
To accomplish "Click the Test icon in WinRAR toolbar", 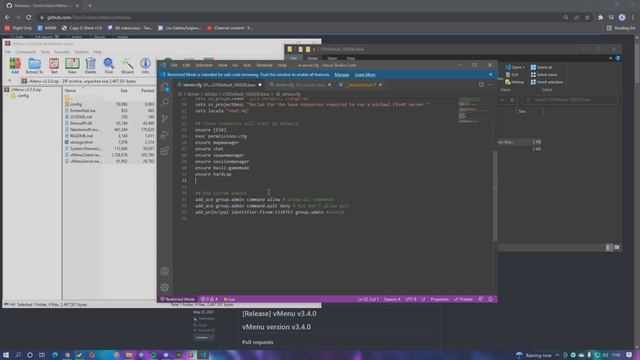I will (x=53, y=65).
